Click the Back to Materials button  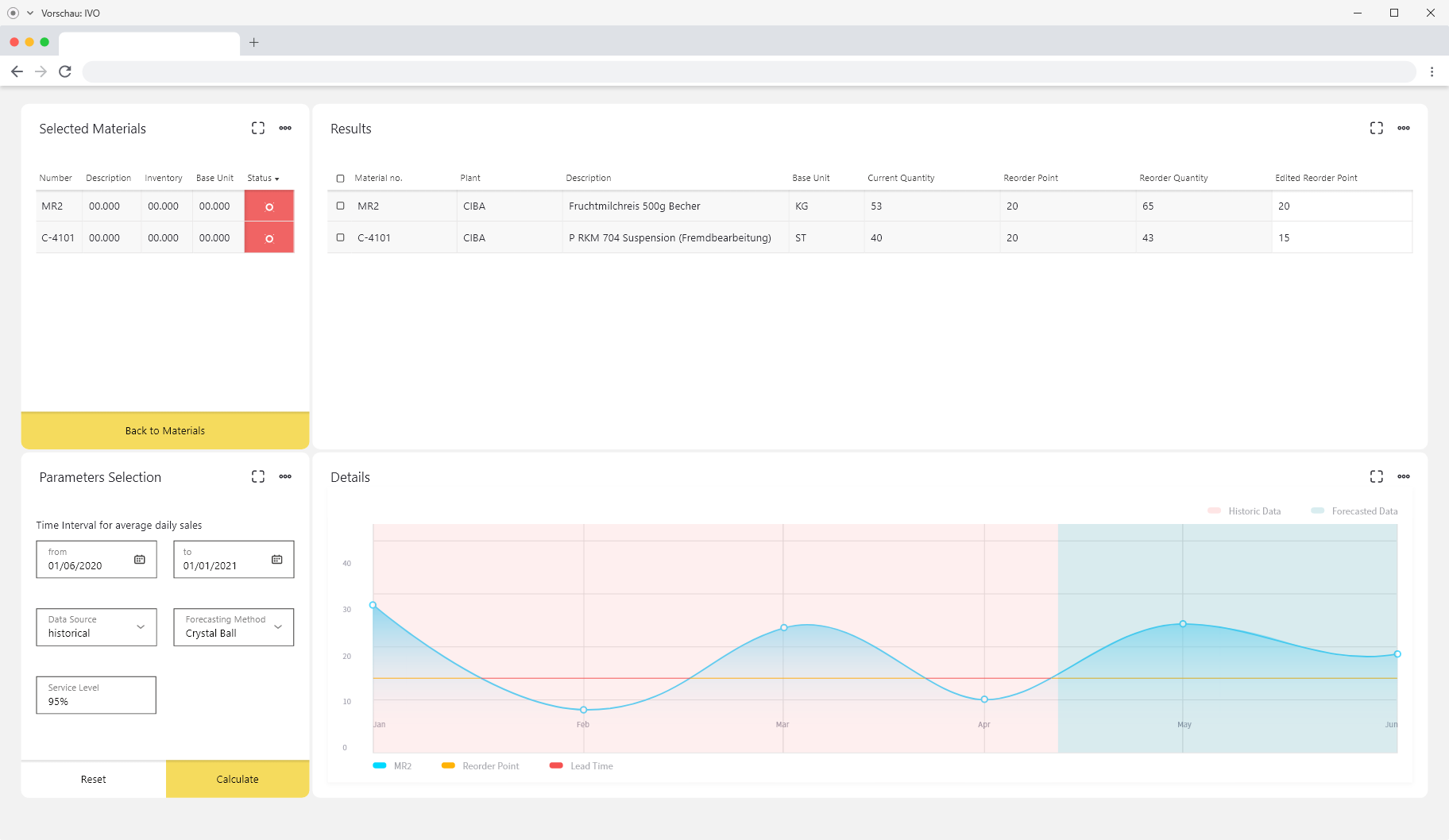[x=165, y=430]
